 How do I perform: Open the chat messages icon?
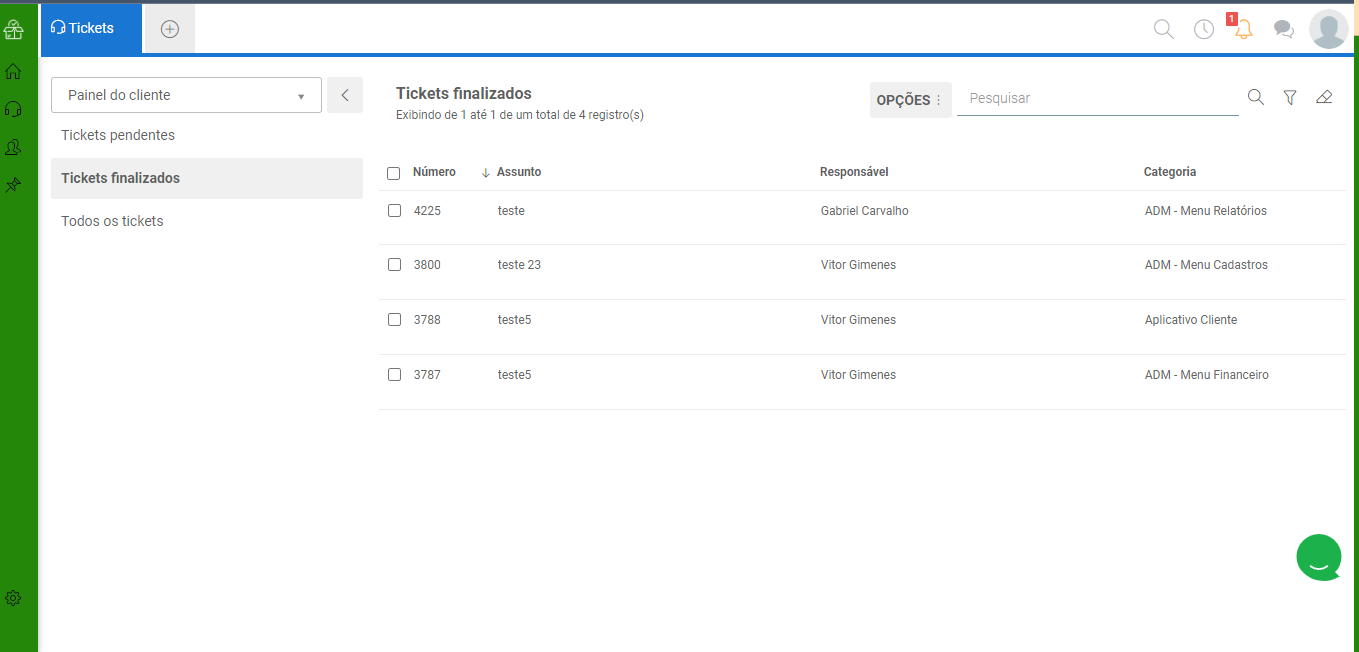click(x=1284, y=29)
